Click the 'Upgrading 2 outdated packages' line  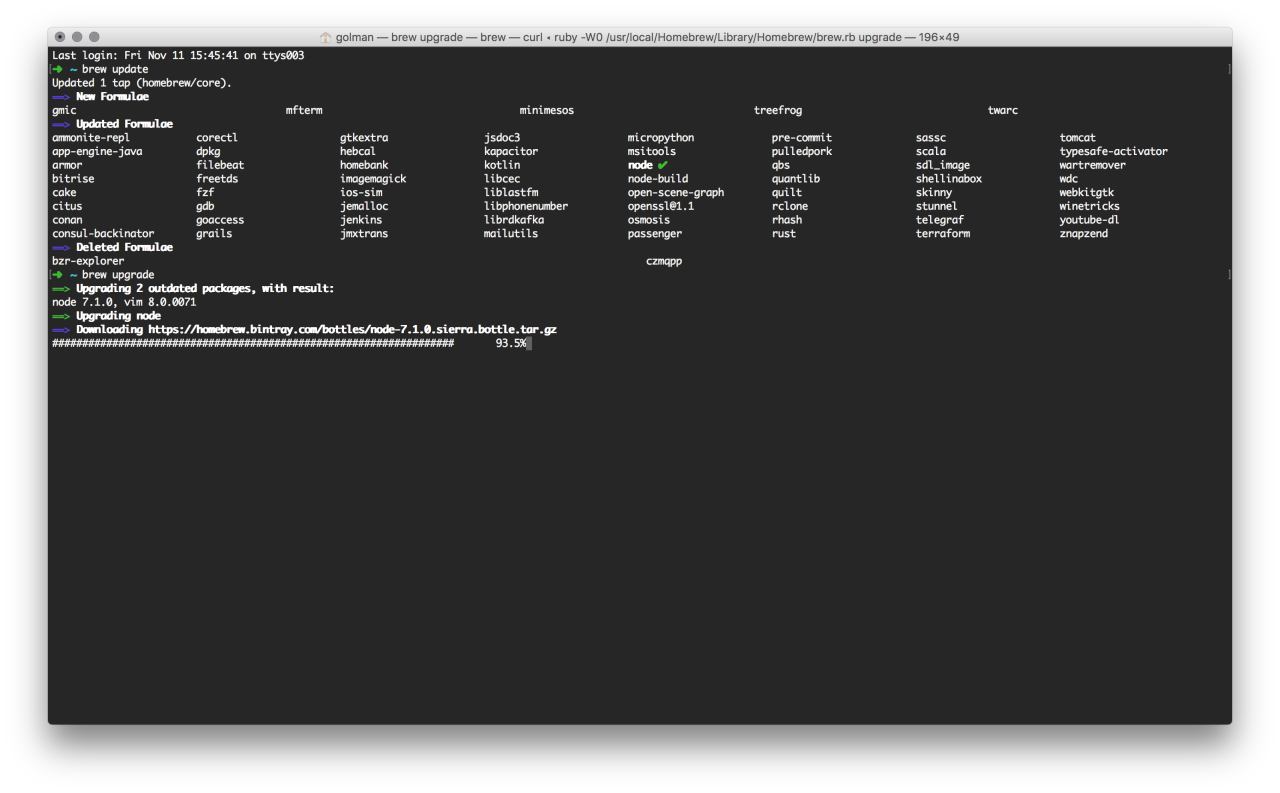(x=205, y=288)
